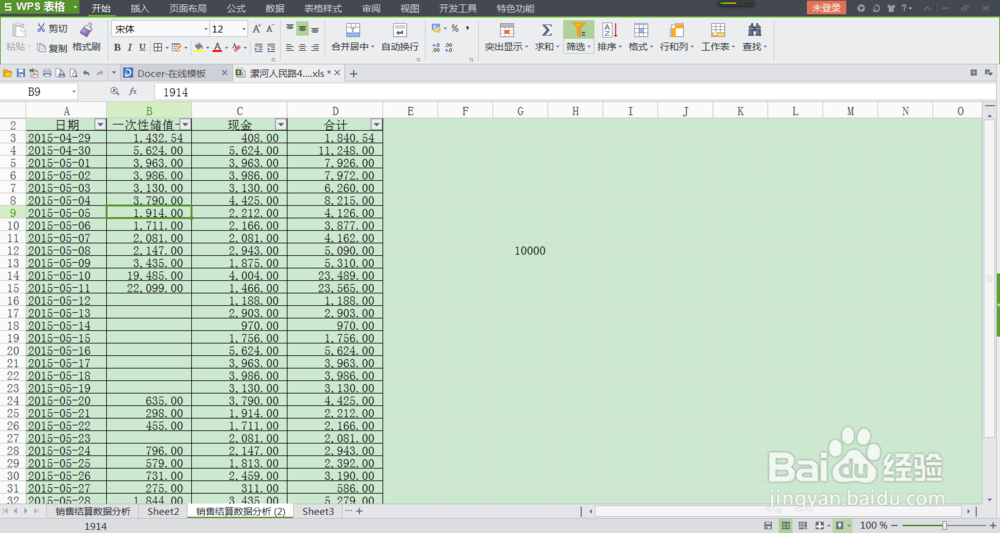Click the Sum (求和) sigma icon
This screenshot has width=1000, height=533.
[x=547, y=30]
